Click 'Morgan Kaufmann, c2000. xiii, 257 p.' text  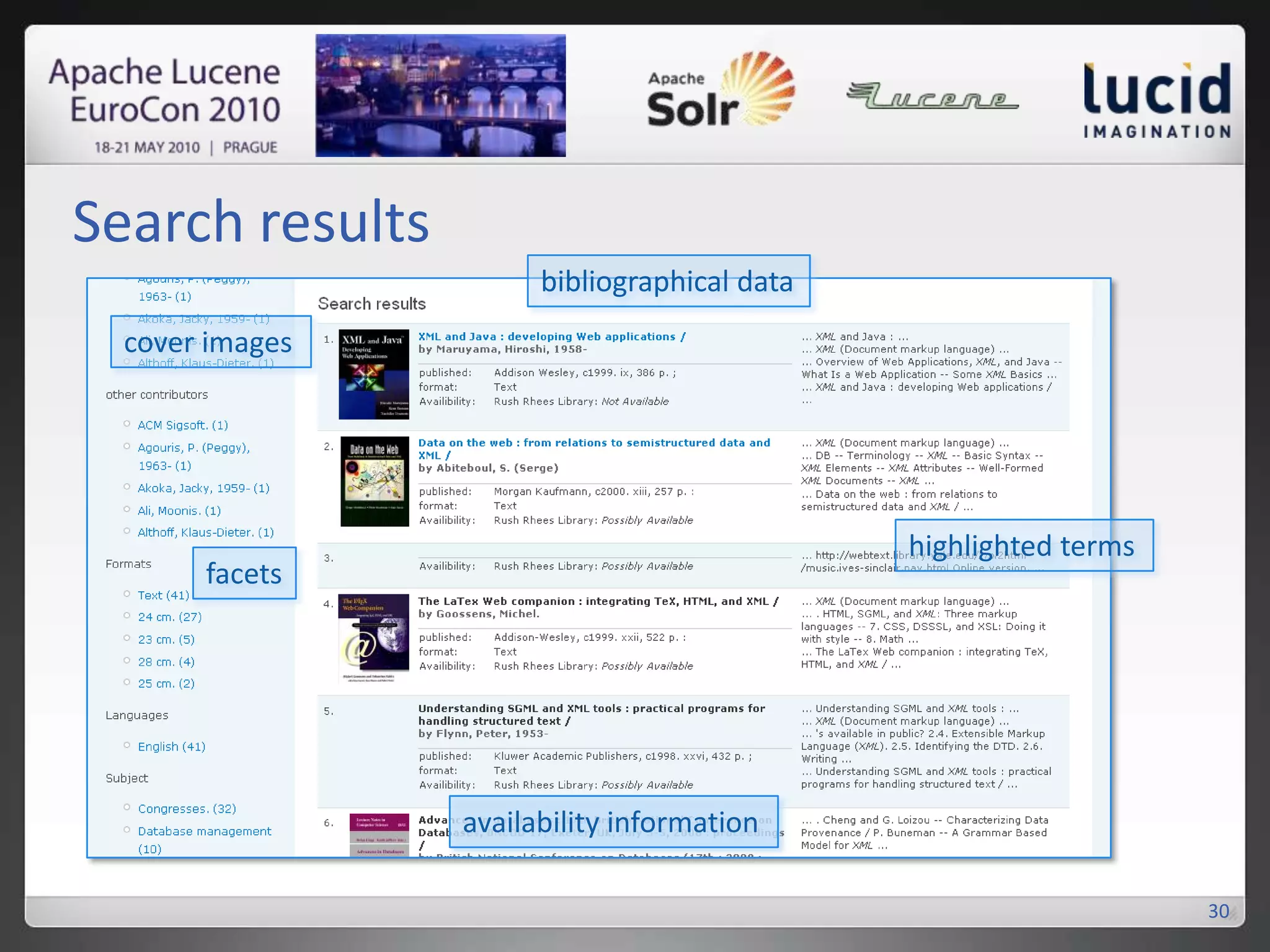pos(593,491)
